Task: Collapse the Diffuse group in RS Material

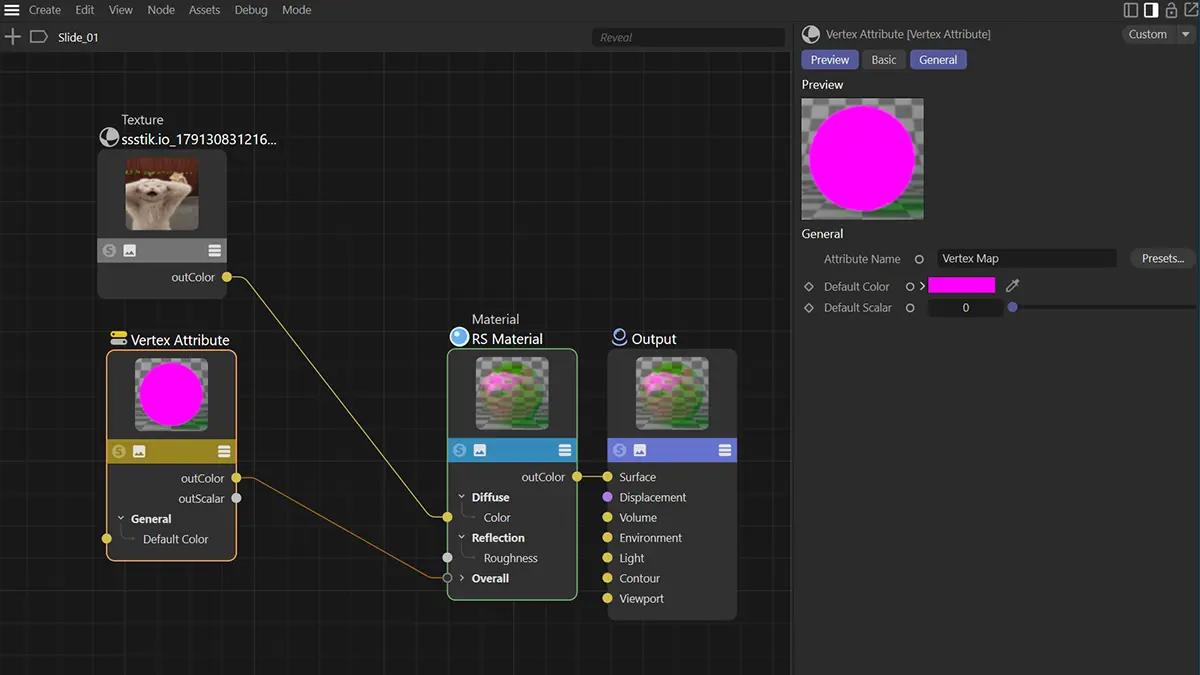Action: click(462, 497)
